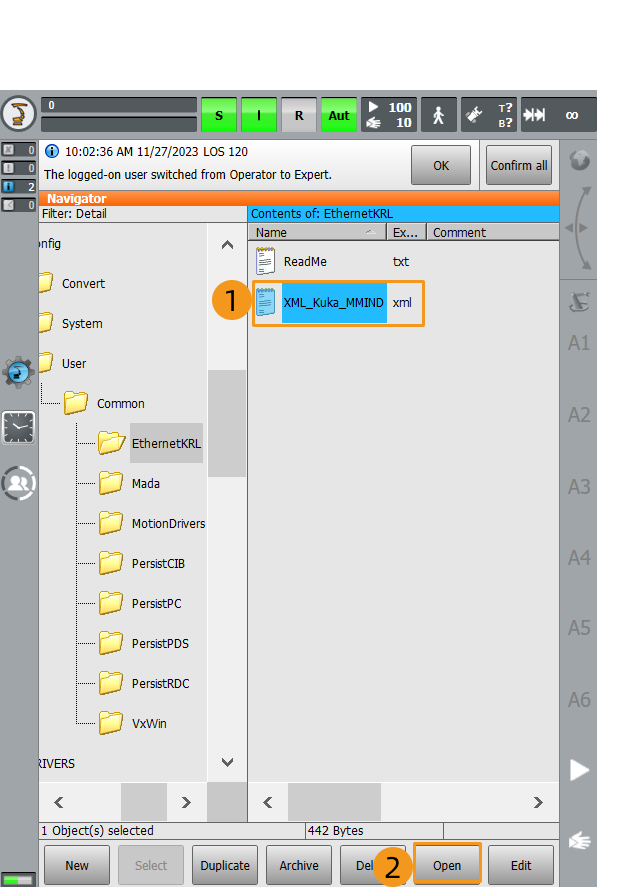Image resolution: width=617 pixels, height=891 pixels.
Task: Click the play start arrow on right bar
Action: point(579,770)
